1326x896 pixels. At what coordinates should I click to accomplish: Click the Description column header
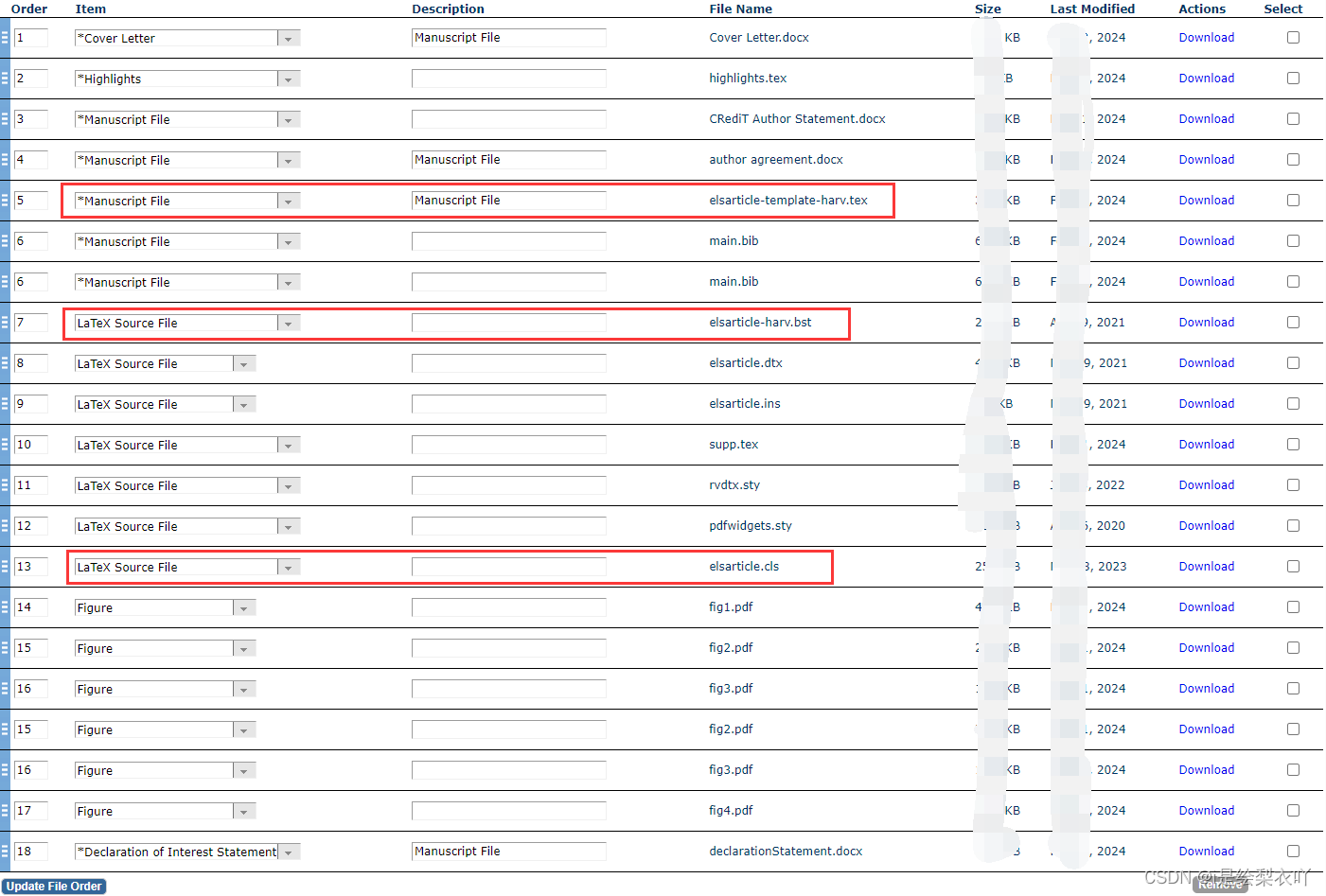(448, 9)
